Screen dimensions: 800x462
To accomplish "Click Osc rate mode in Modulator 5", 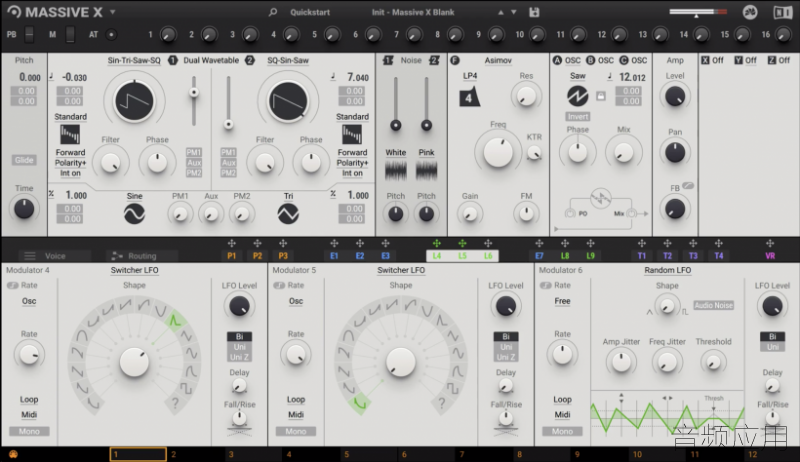I will click(296, 301).
